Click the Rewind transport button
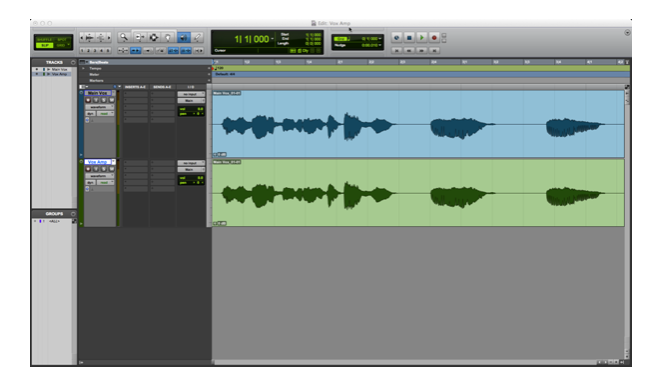The height and width of the screenshot is (385, 666). tap(409, 50)
